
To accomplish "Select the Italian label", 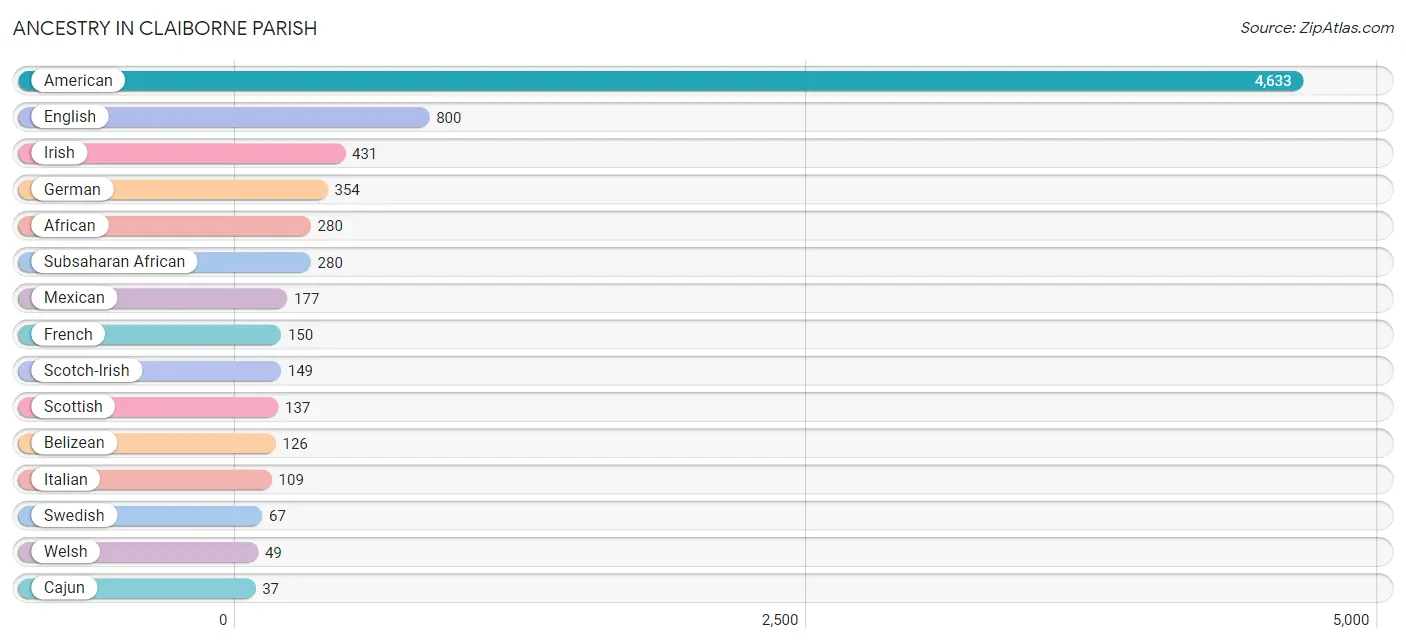I will point(66,479).
